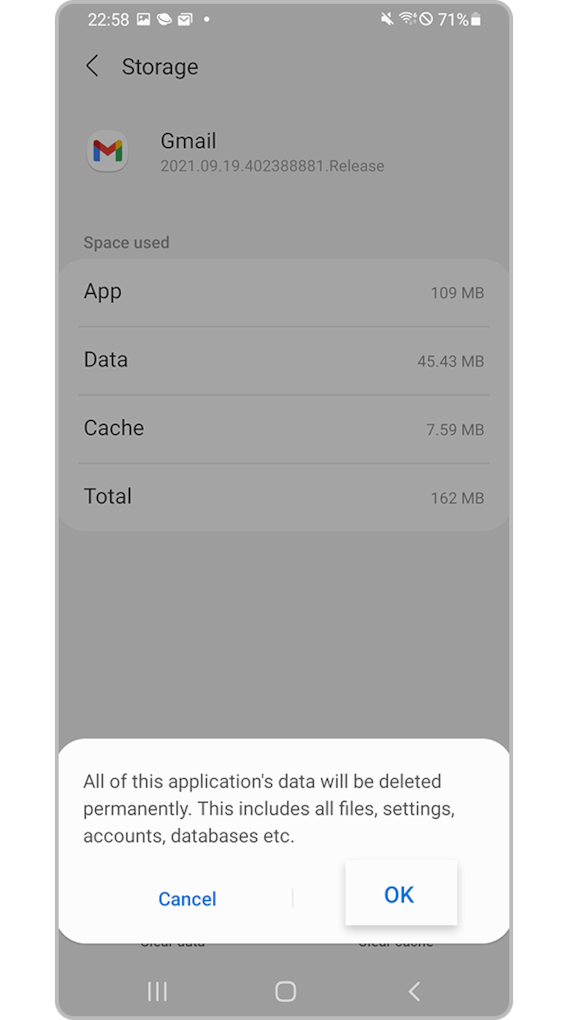This screenshot has height=1020, width=568.
Task: Dismiss the dialog with Cancel
Action: coord(187,898)
